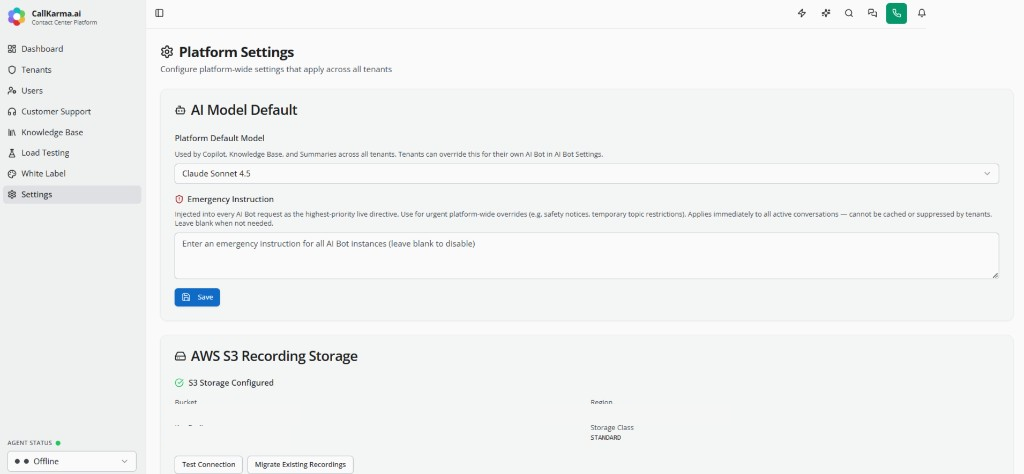Click Test Connection button
The image size is (1024, 474).
point(208,464)
